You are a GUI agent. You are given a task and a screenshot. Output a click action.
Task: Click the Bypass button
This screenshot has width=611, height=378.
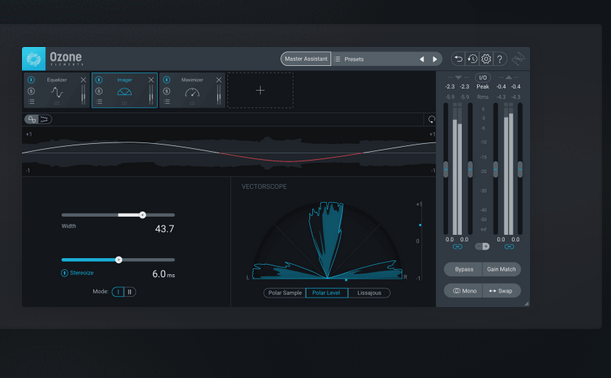tap(464, 269)
